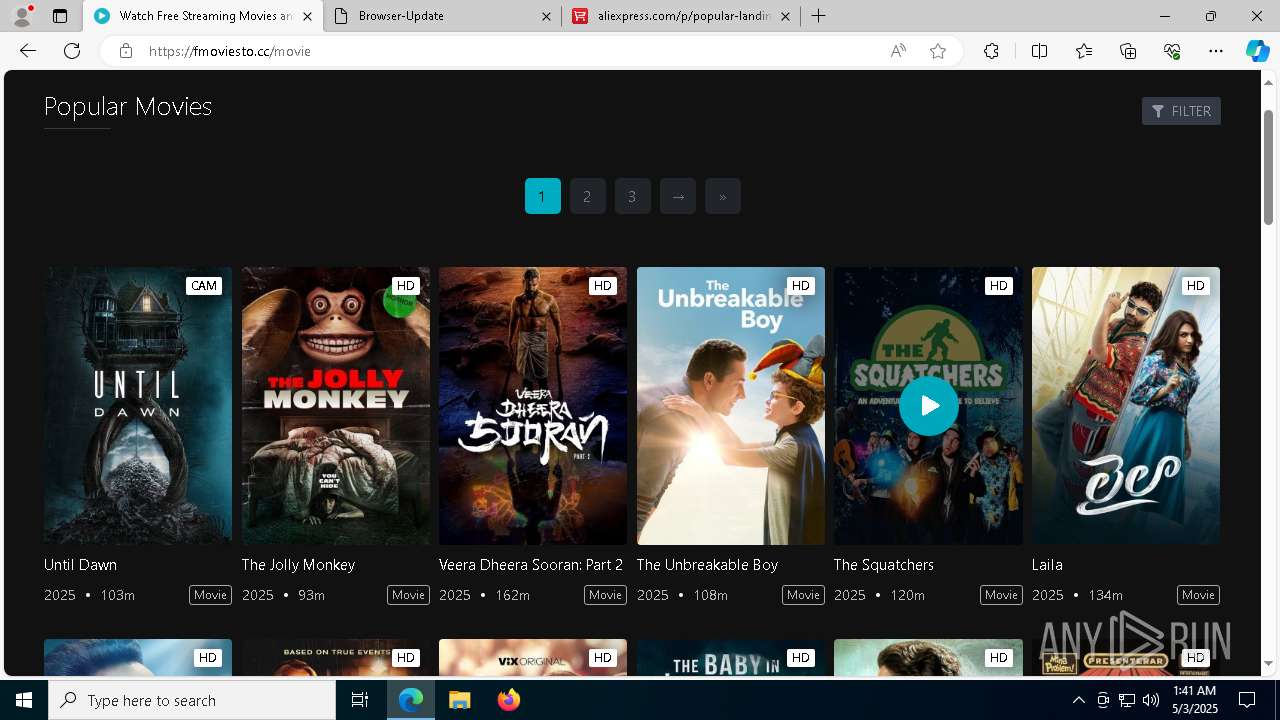Click the next page arrow in pagination

pyautogui.click(x=677, y=196)
